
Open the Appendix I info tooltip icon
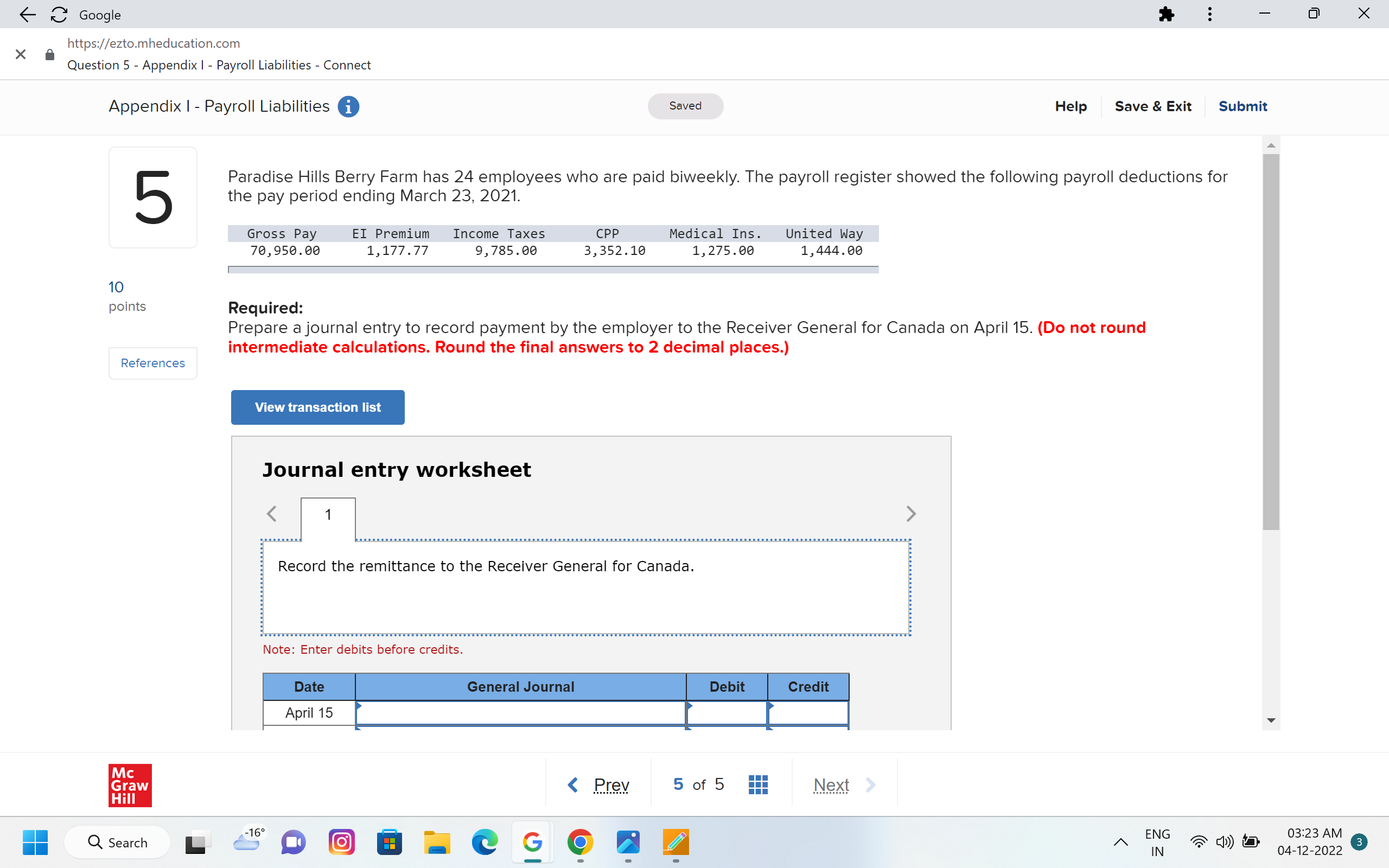pos(348,106)
